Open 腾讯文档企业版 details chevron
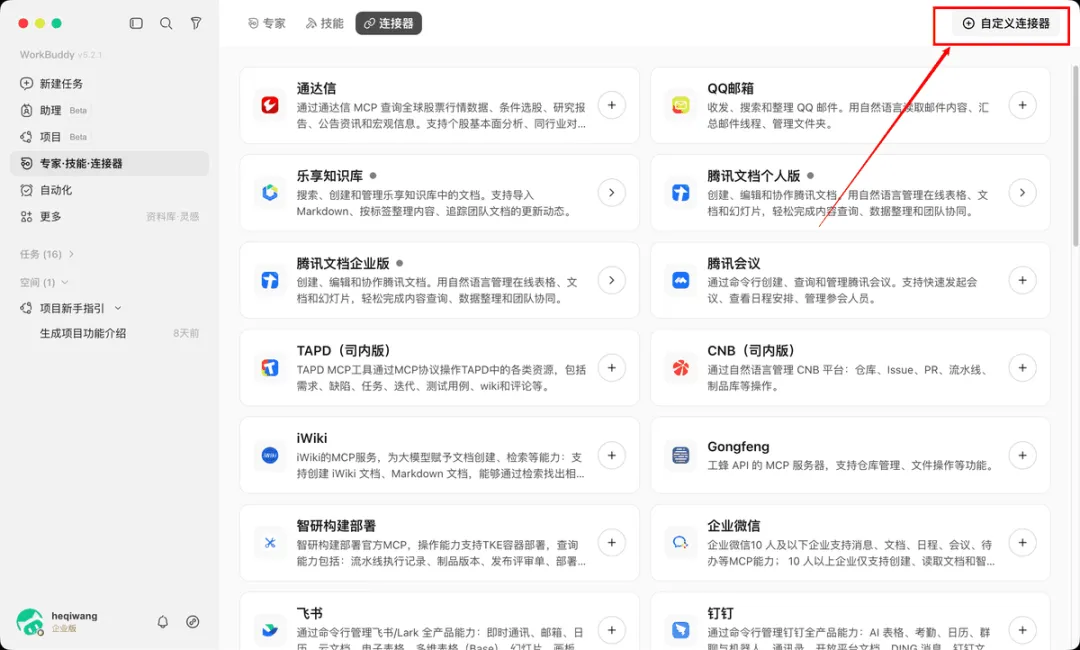Screen dimensions: 1080x650 tap(612, 280)
